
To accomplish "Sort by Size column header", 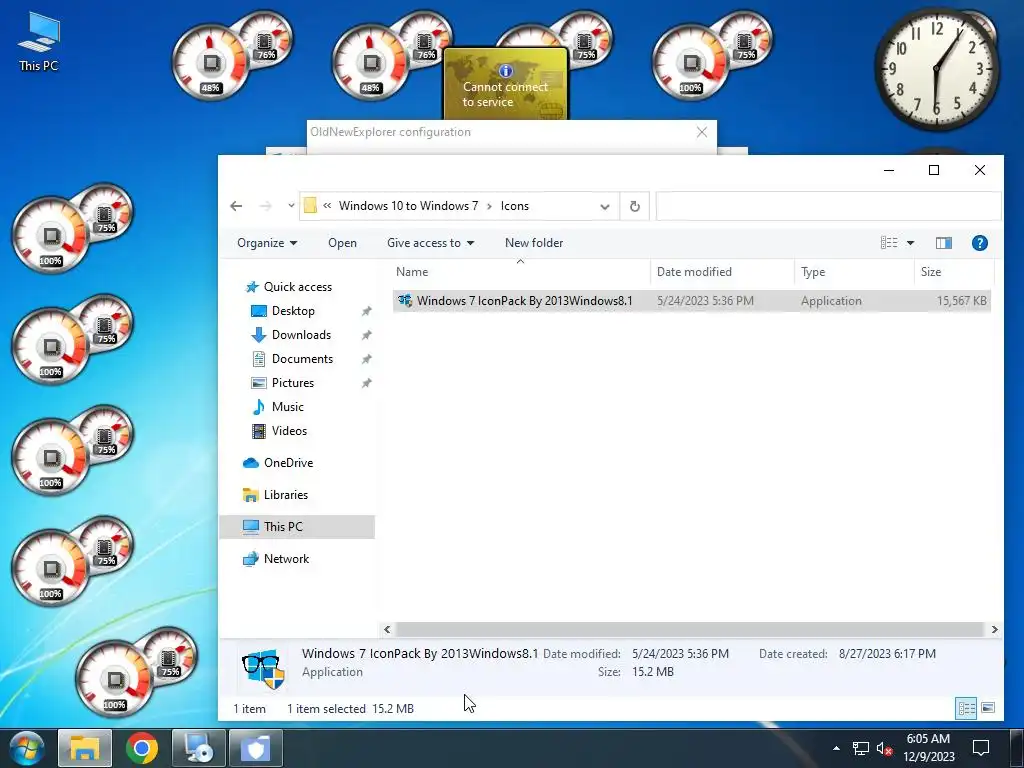I will click(954, 272).
